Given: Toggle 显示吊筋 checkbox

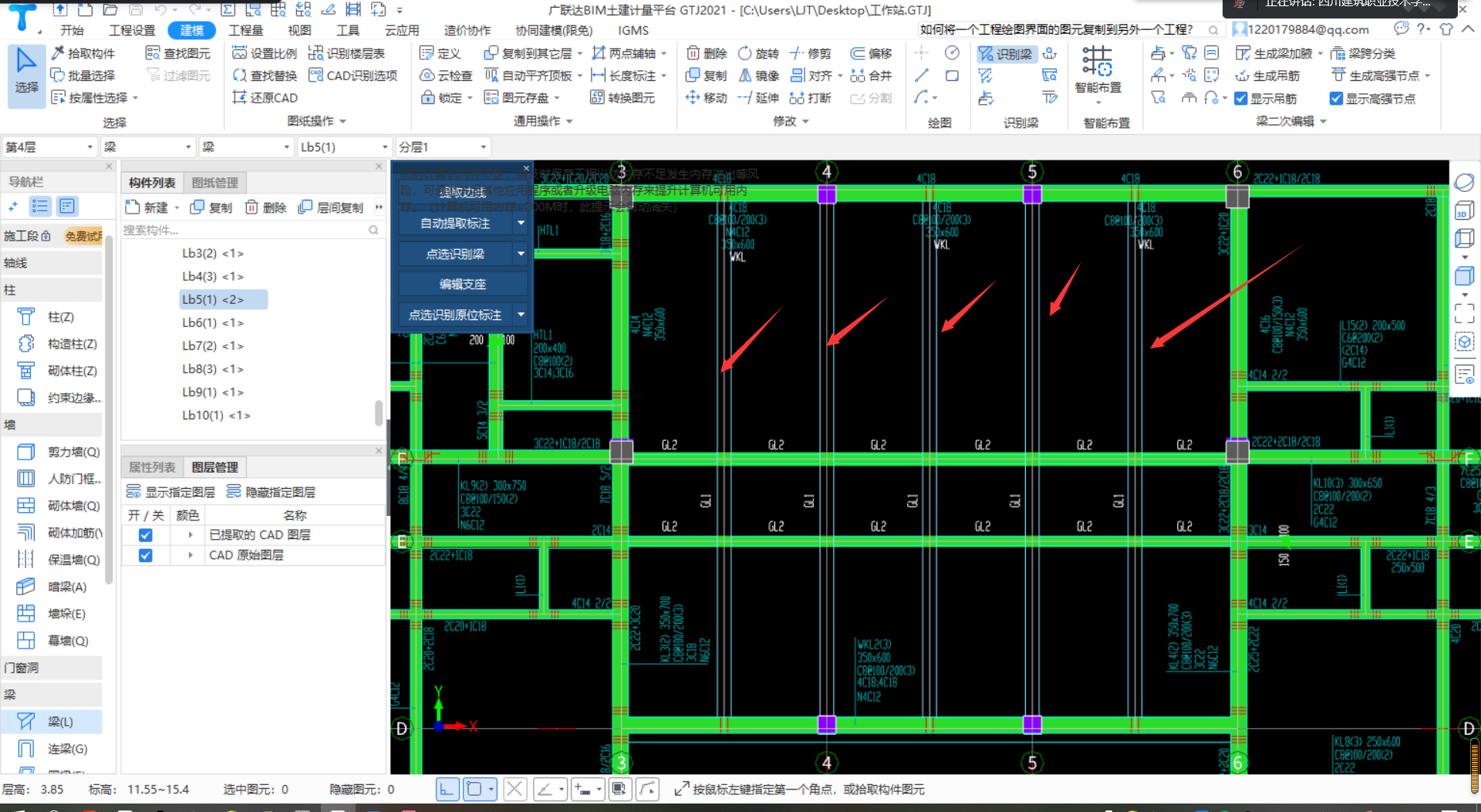Looking at the screenshot, I should pos(1241,99).
